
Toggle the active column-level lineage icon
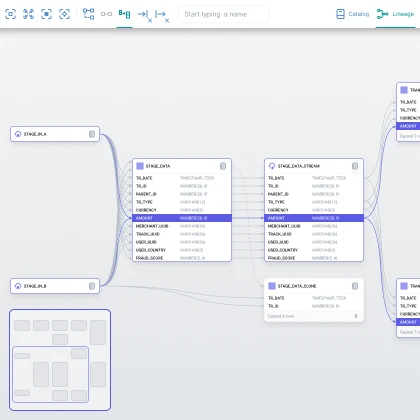(x=124, y=14)
